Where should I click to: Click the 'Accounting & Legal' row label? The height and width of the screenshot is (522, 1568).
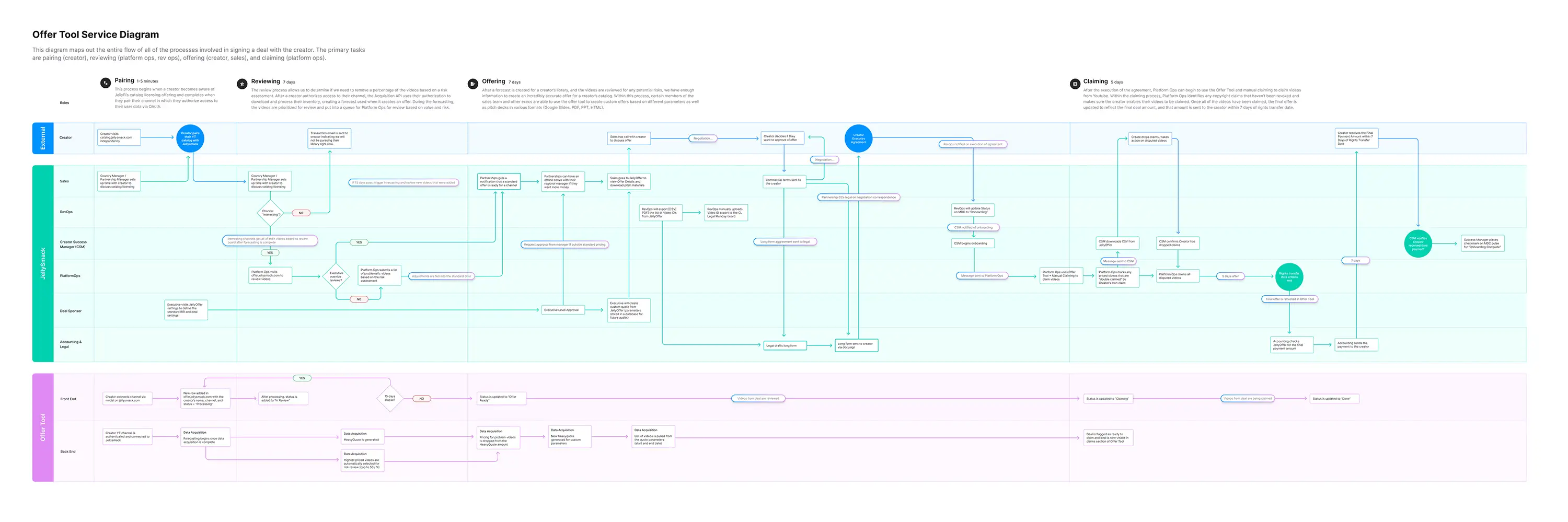pyautogui.click(x=70, y=344)
